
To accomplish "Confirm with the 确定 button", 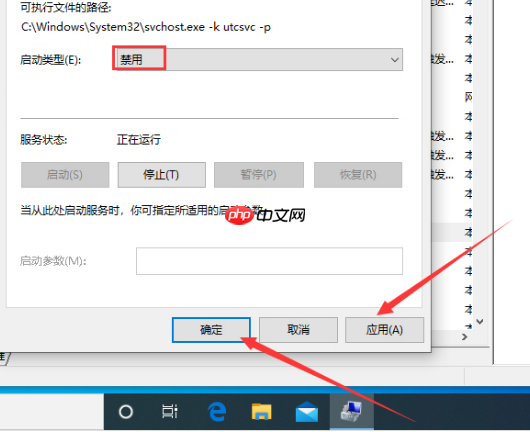I will 211,330.
